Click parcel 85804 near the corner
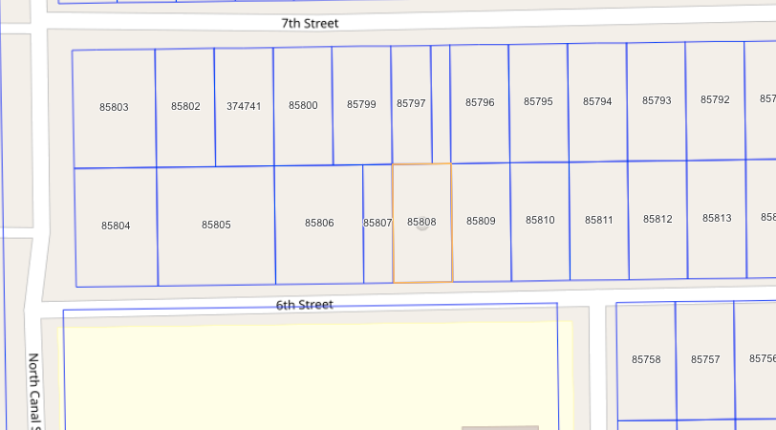 pos(115,226)
